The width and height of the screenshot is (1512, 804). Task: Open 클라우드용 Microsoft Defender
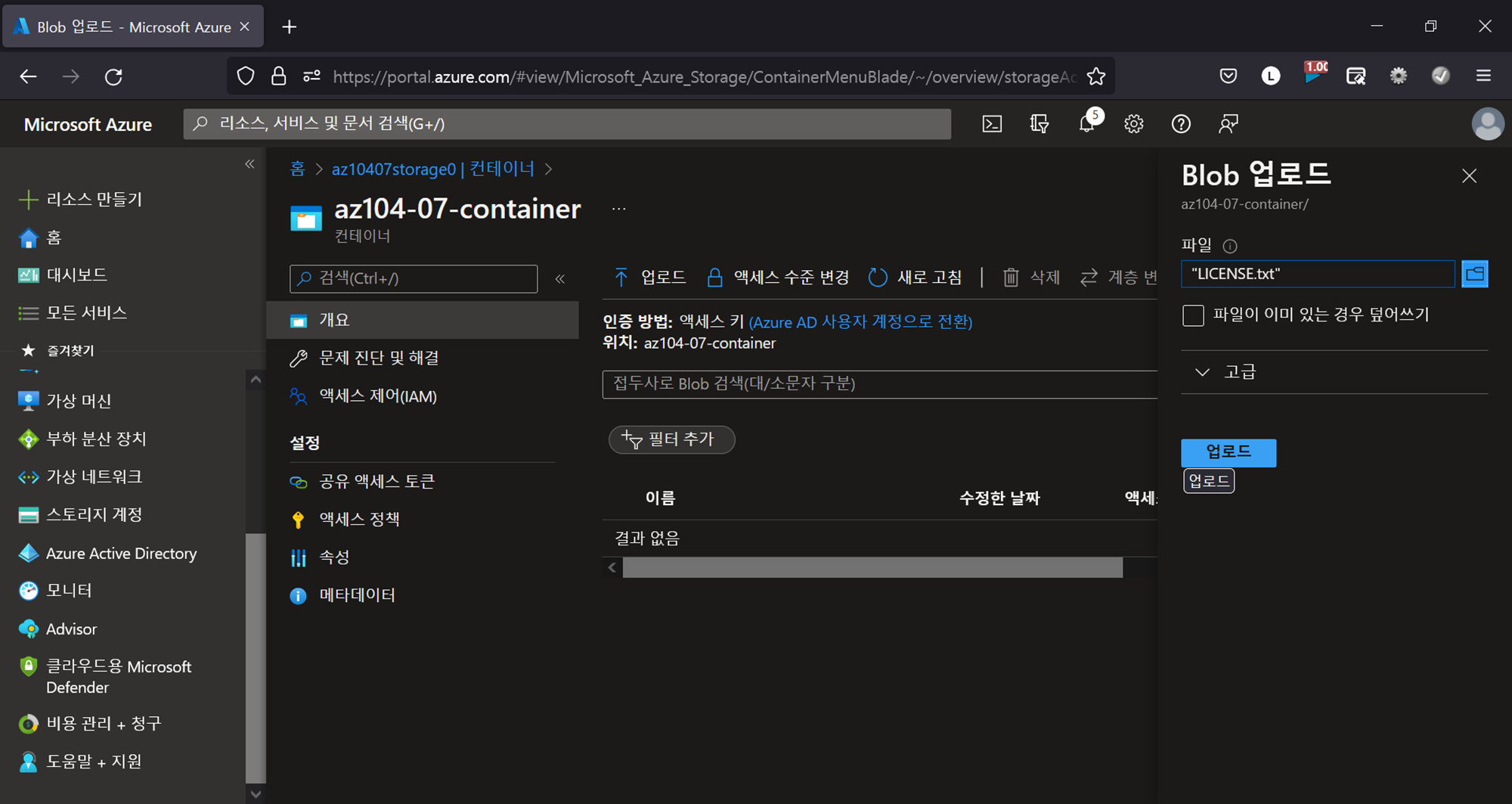click(105, 676)
